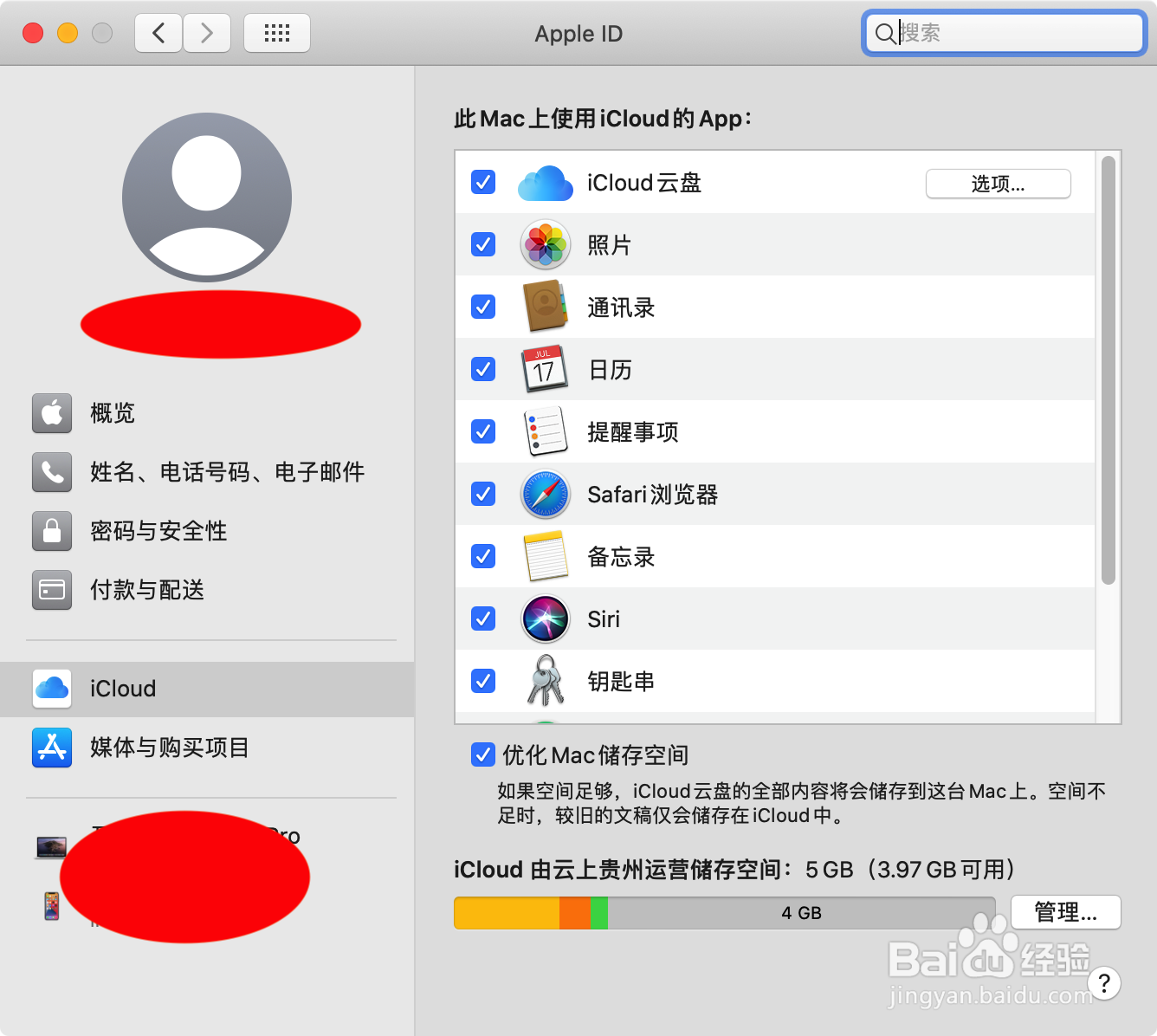The width and height of the screenshot is (1157, 1036).
Task: Click the yellow segment of storage bar
Action: [x=507, y=913]
